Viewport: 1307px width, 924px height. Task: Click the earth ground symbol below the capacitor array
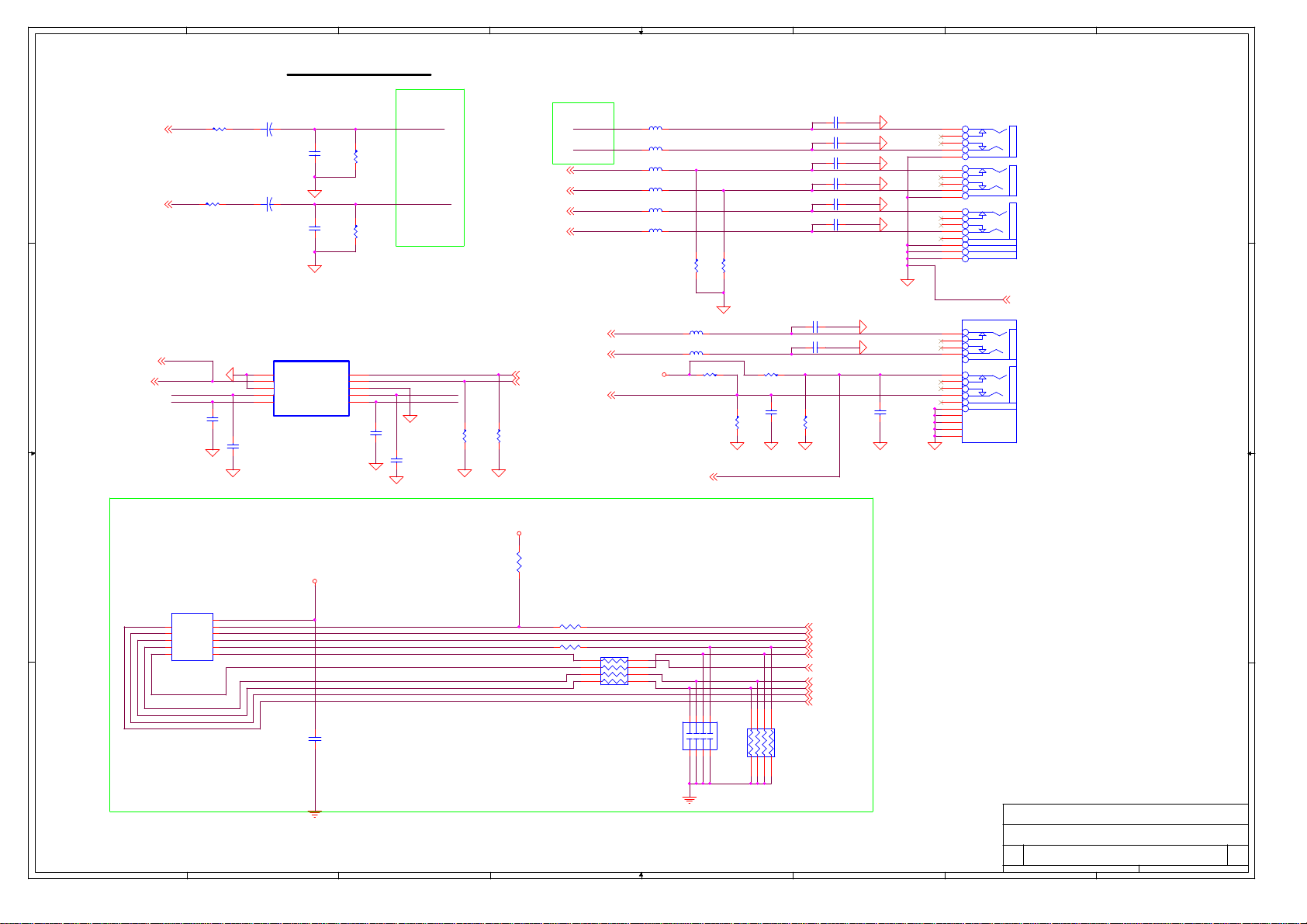(x=690, y=799)
